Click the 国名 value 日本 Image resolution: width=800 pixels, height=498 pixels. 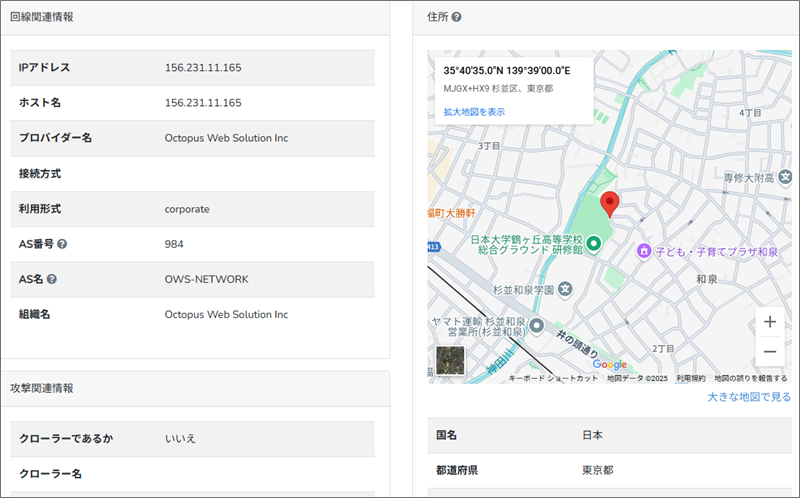592,435
